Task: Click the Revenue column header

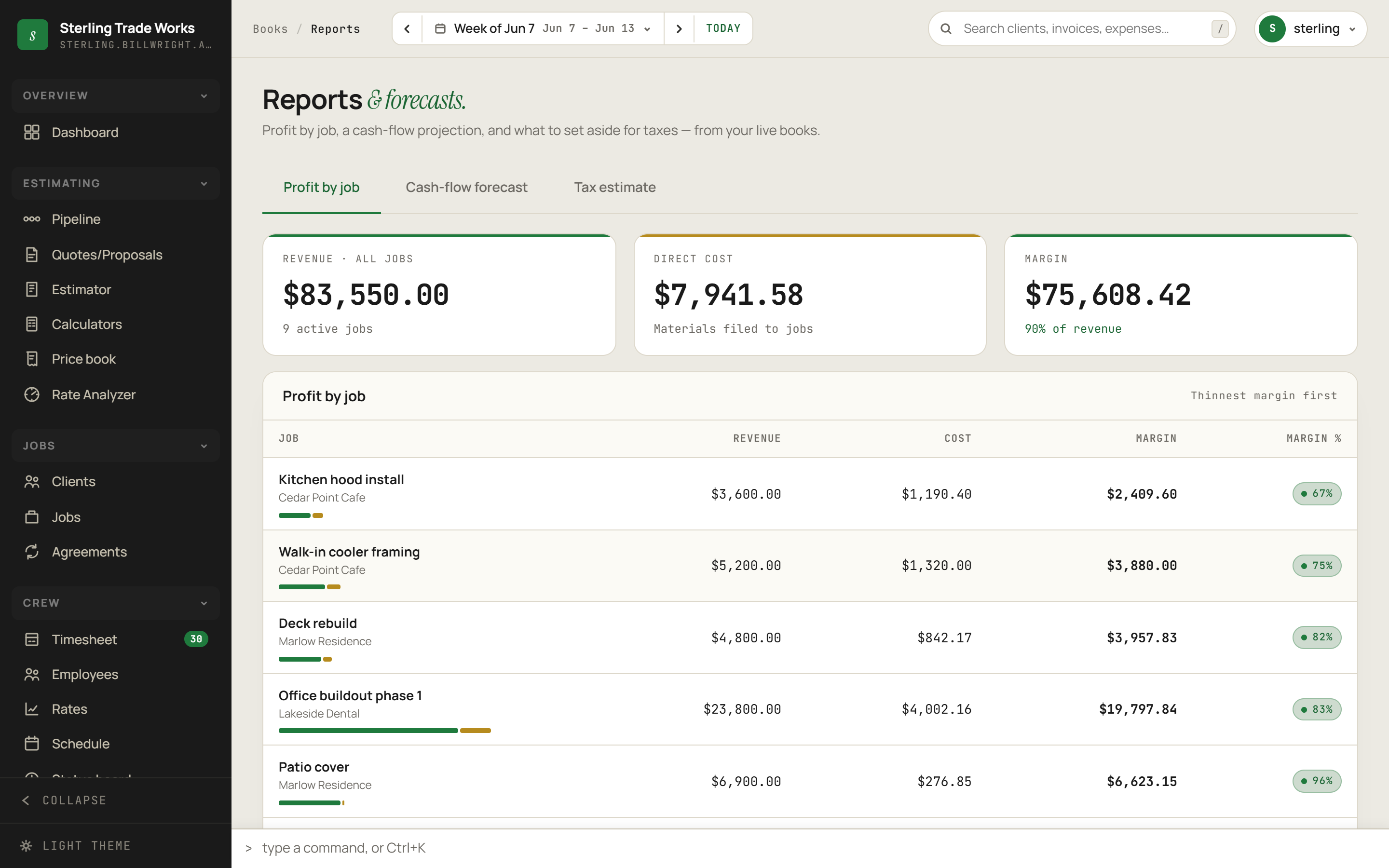Action: coord(757,439)
